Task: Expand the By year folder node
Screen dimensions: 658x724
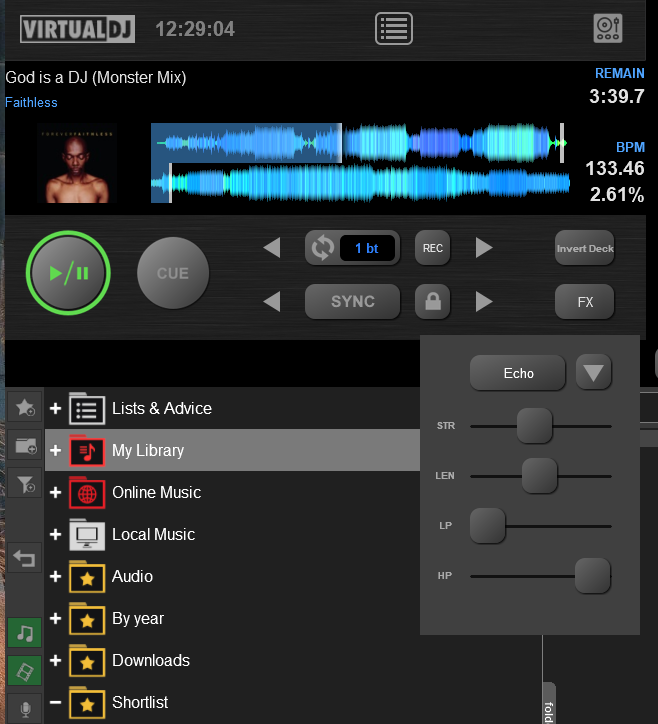Action: [x=55, y=618]
